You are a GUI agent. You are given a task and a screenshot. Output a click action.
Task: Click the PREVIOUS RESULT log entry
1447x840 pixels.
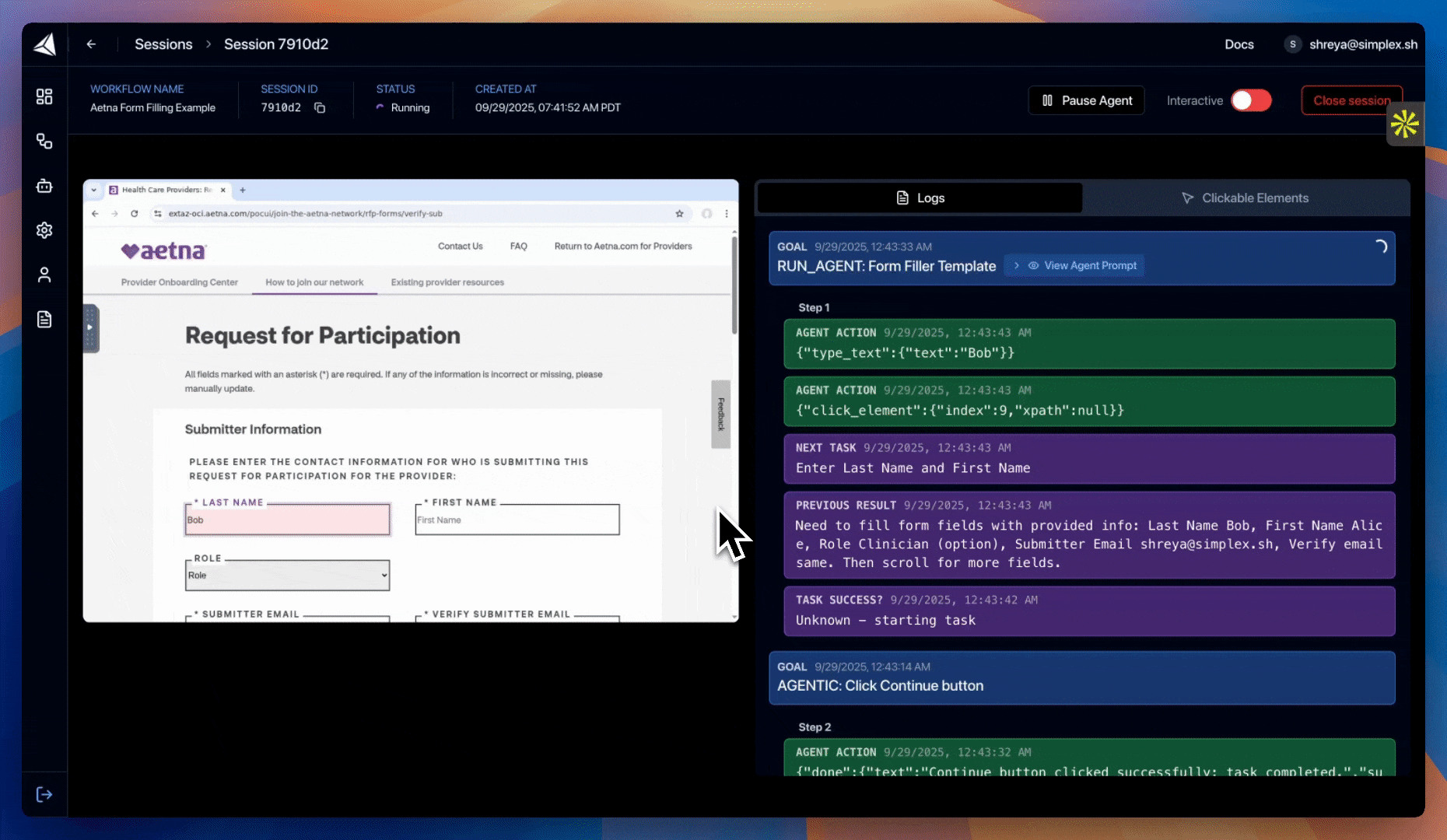click(x=1089, y=535)
